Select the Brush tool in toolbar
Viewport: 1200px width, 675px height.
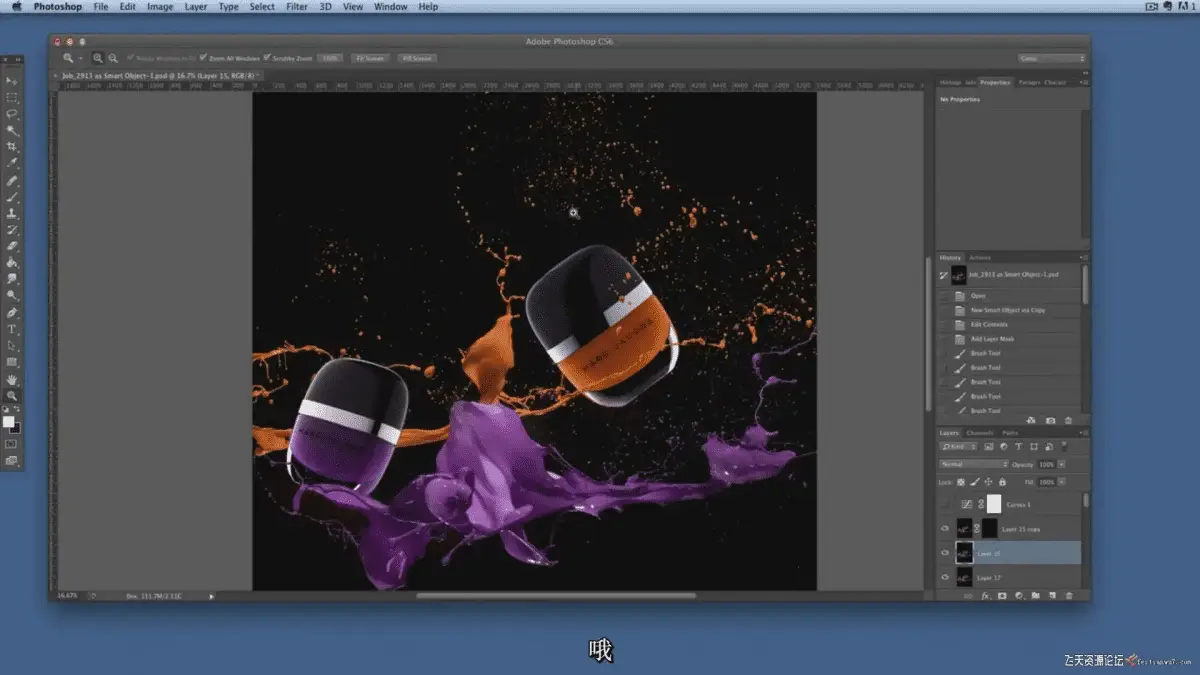(x=12, y=197)
